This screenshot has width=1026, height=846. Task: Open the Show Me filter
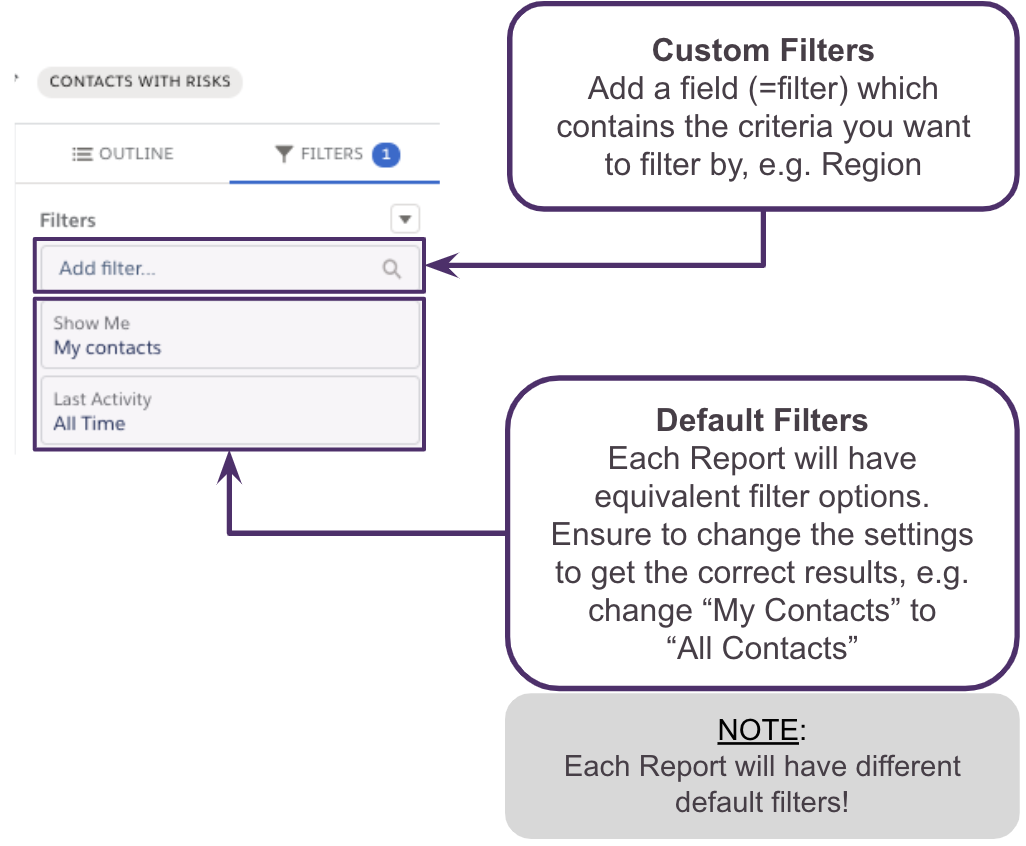pos(229,336)
